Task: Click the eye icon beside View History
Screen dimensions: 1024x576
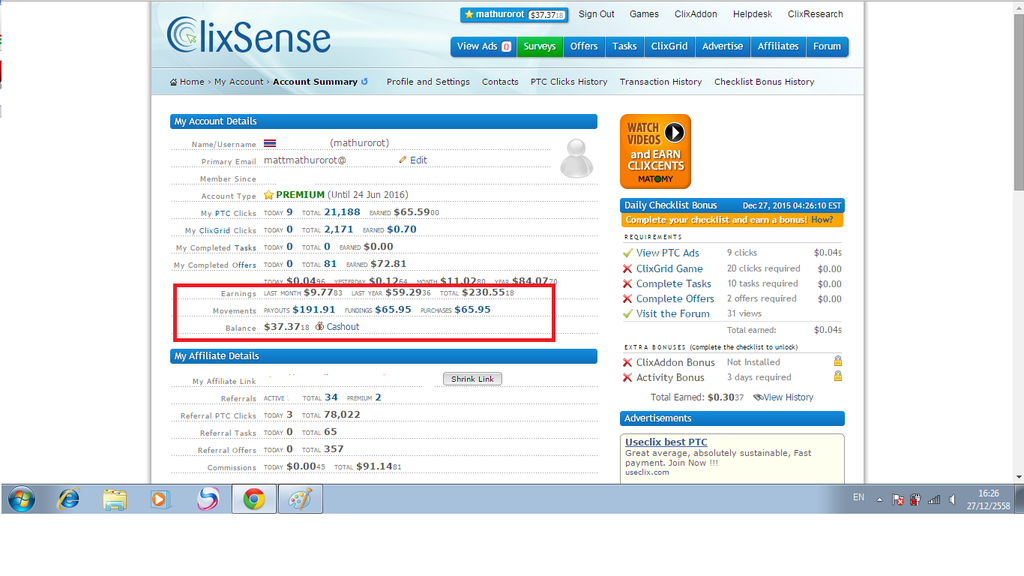Action: [x=758, y=397]
